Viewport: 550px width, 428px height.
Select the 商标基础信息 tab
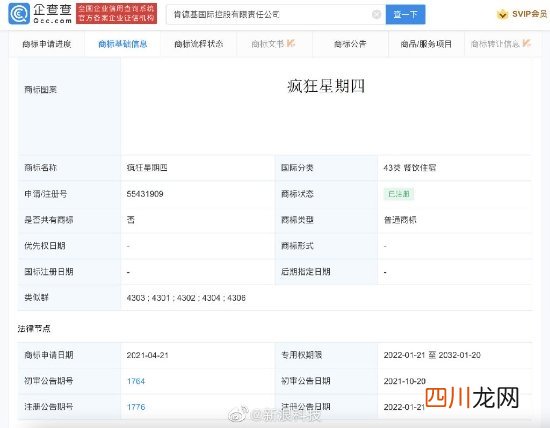click(x=122, y=44)
